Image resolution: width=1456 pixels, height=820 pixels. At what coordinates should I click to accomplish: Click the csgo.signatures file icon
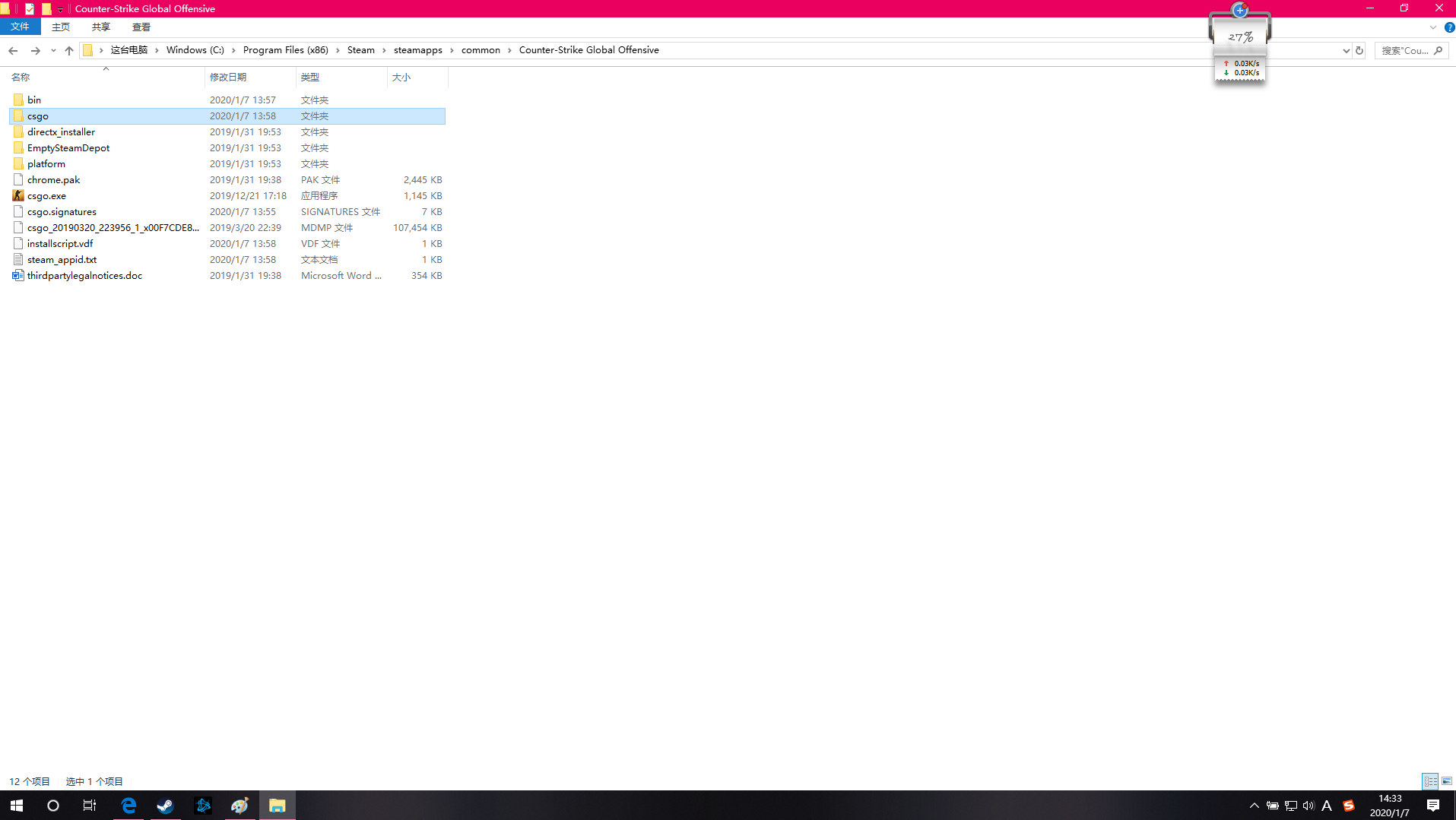(x=18, y=211)
